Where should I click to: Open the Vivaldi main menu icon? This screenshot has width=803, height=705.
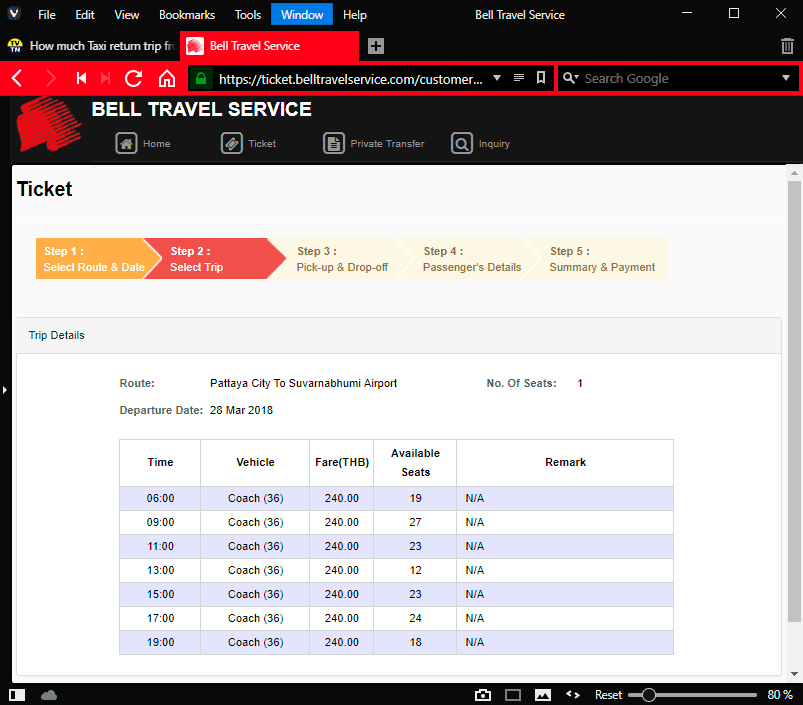click(14, 13)
